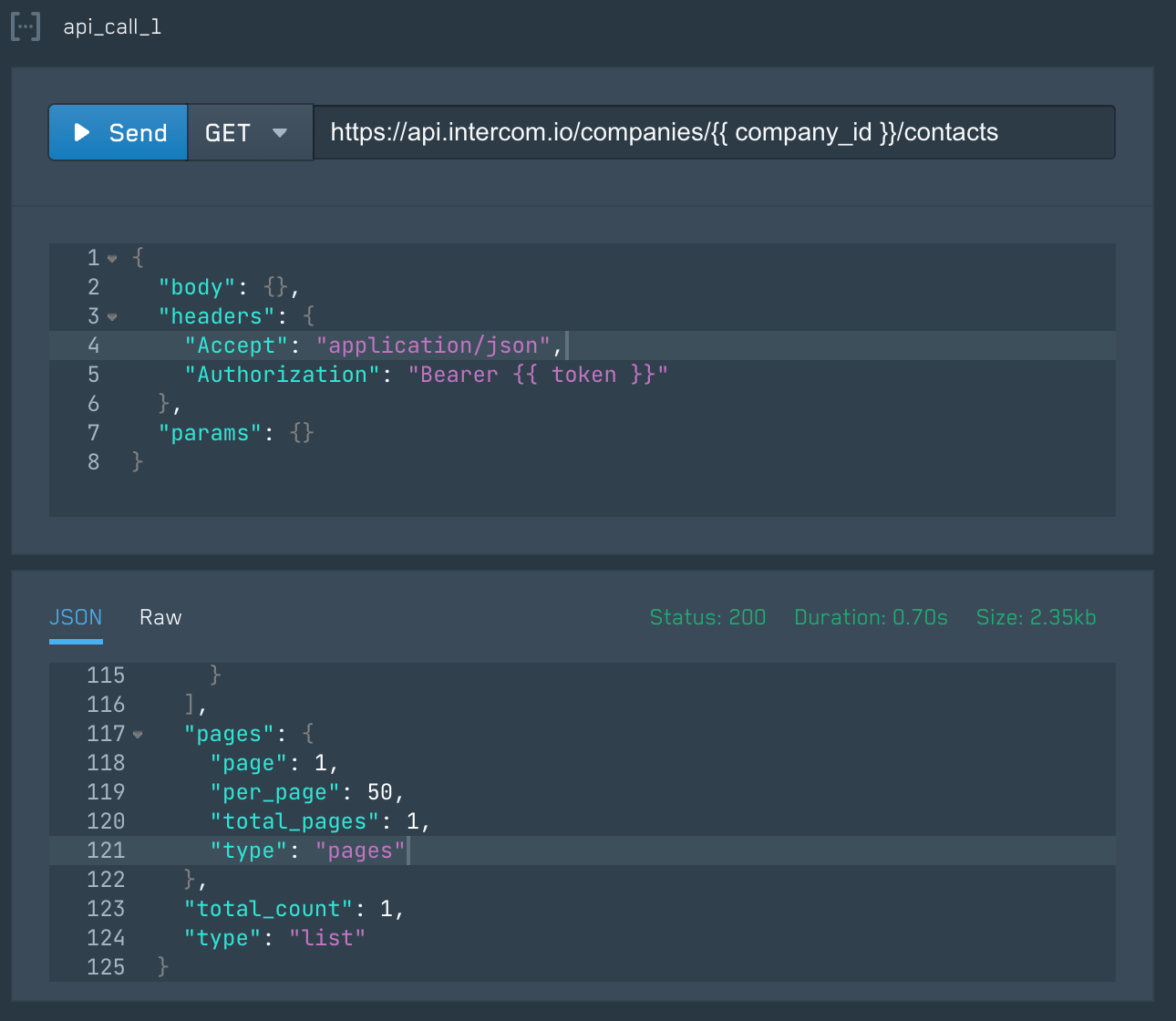The image size is (1176, 1021).
Task: Click the "total_count" key in response
Action: pyautogui.click(x=269, y=909)
